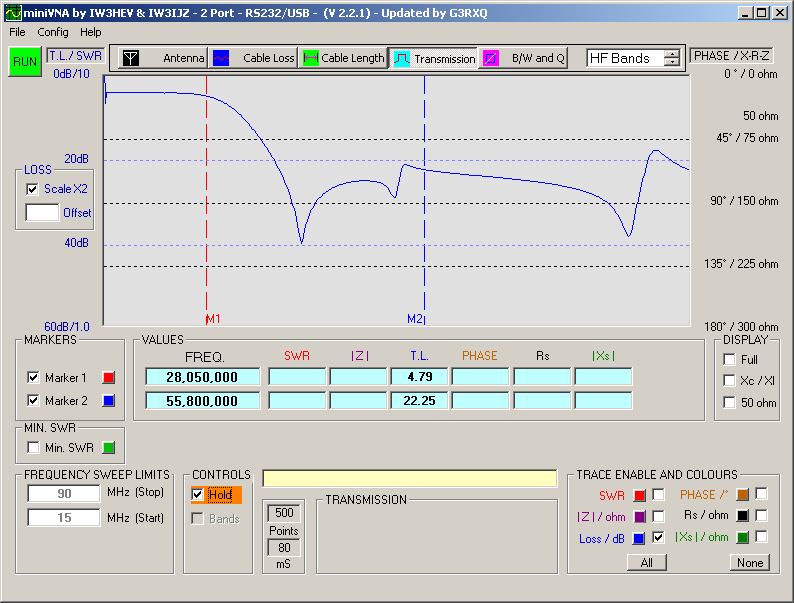Uncheck Marker 1 checkbox
Screen dimensions: 794x603
point(33,377)
